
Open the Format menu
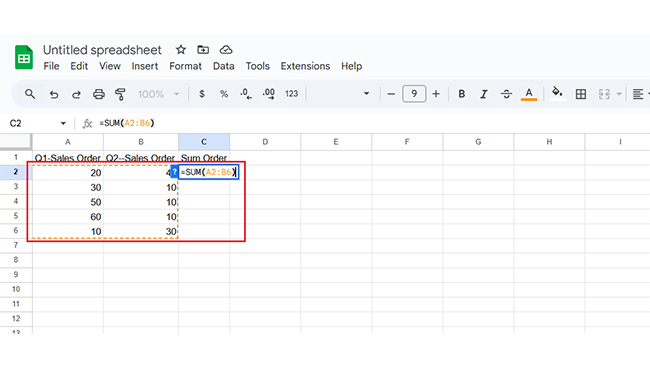185,66
